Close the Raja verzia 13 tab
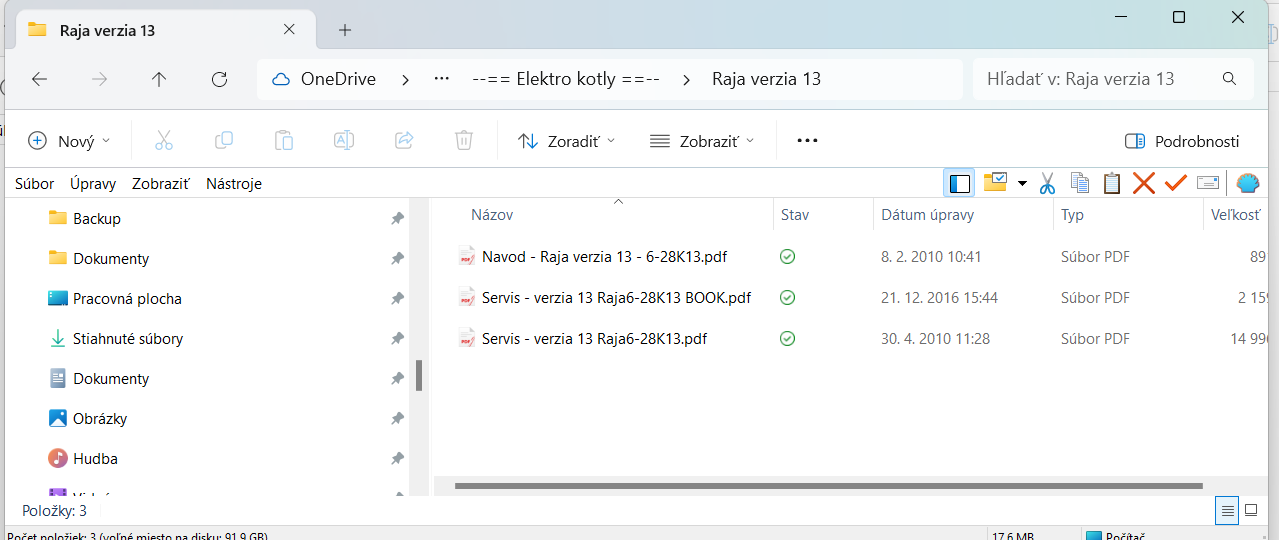Image resolution: width=1279 pixels, height=540 pixels. (x=289, y=29)
